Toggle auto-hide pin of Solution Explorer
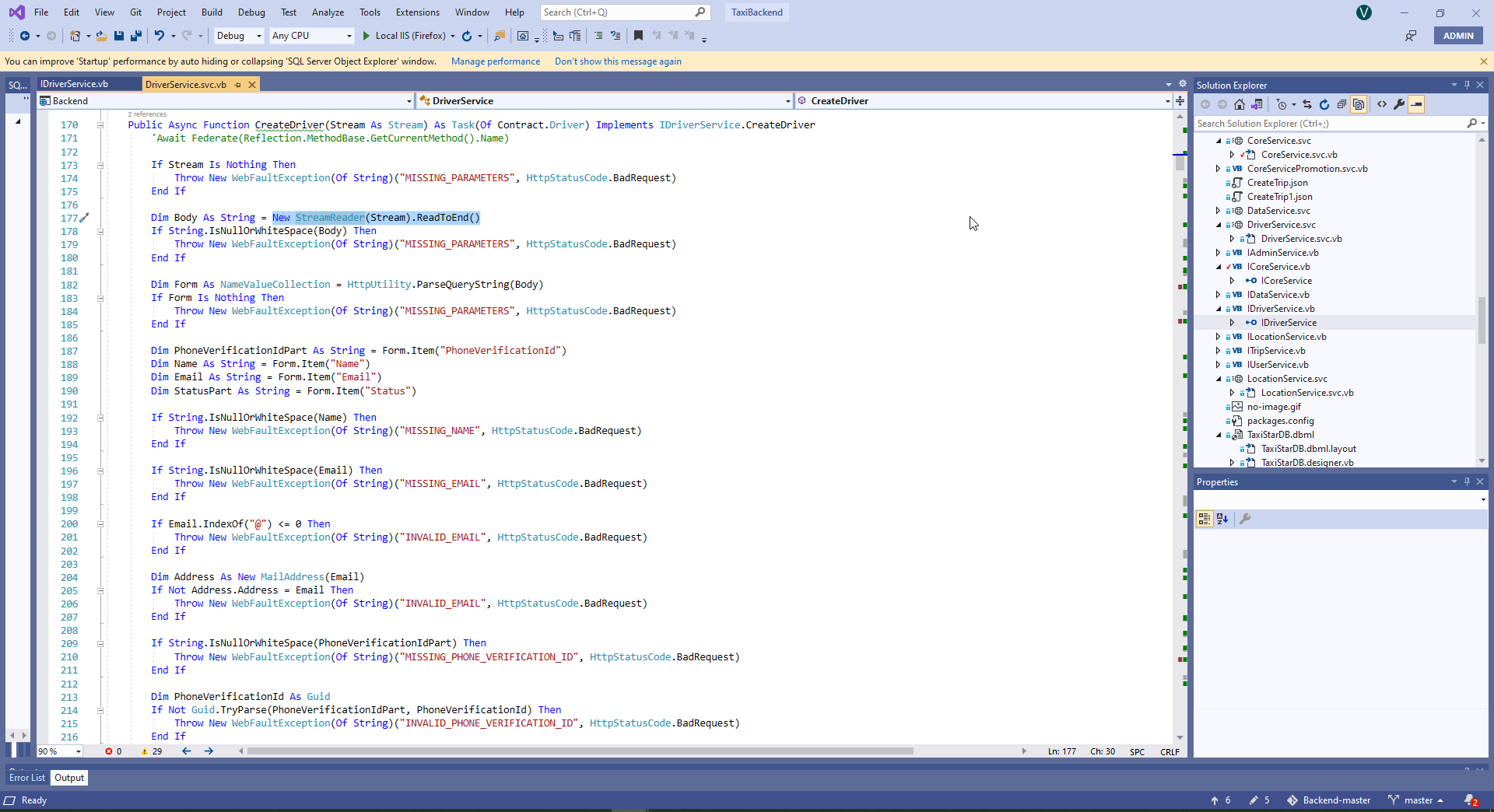This screenshot has width=1494, height=812. [x=1467, y=85]
